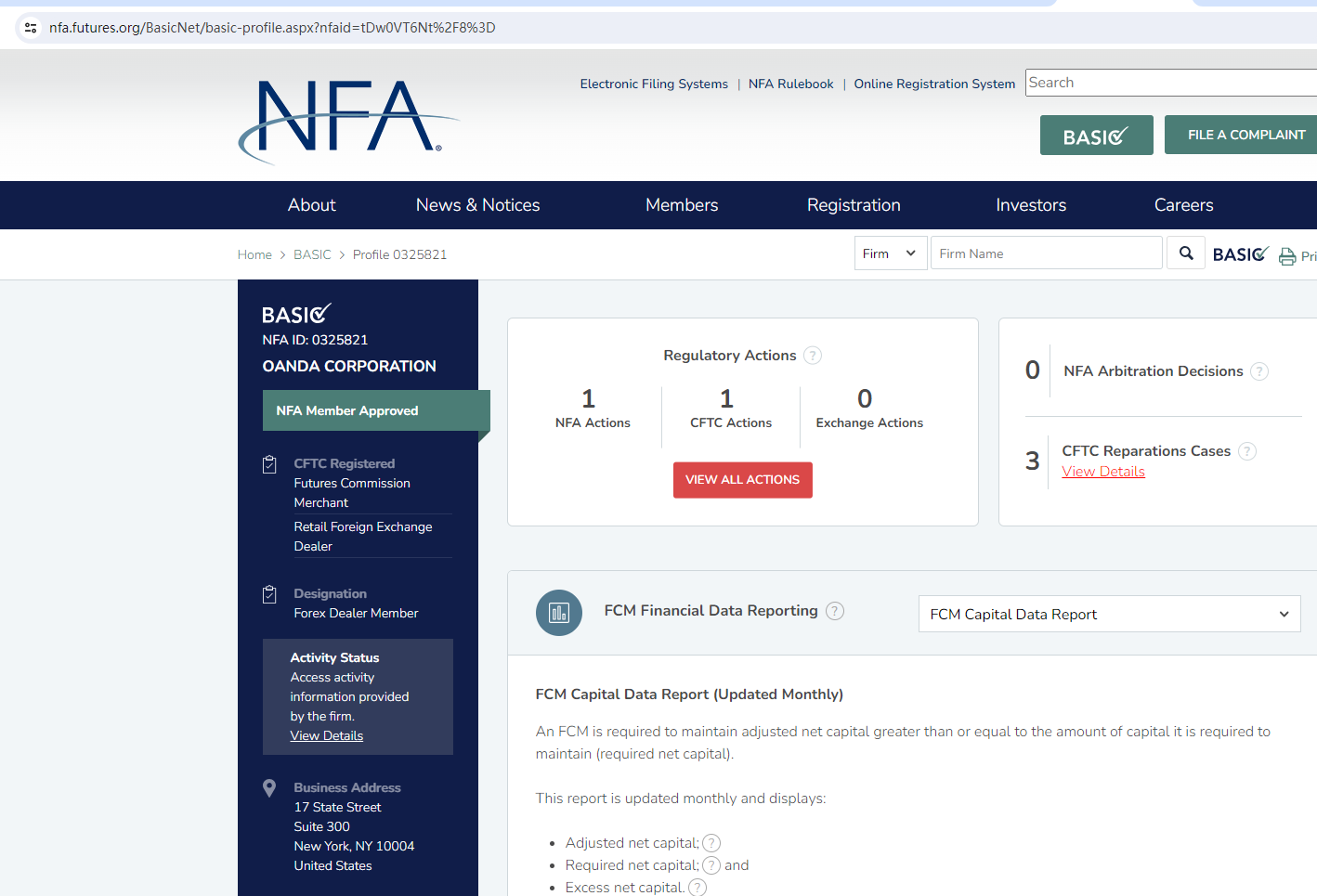Screen dimensions: 1317x896
Task: Click the browser address bar URL
Action: [x=272, y=28]
